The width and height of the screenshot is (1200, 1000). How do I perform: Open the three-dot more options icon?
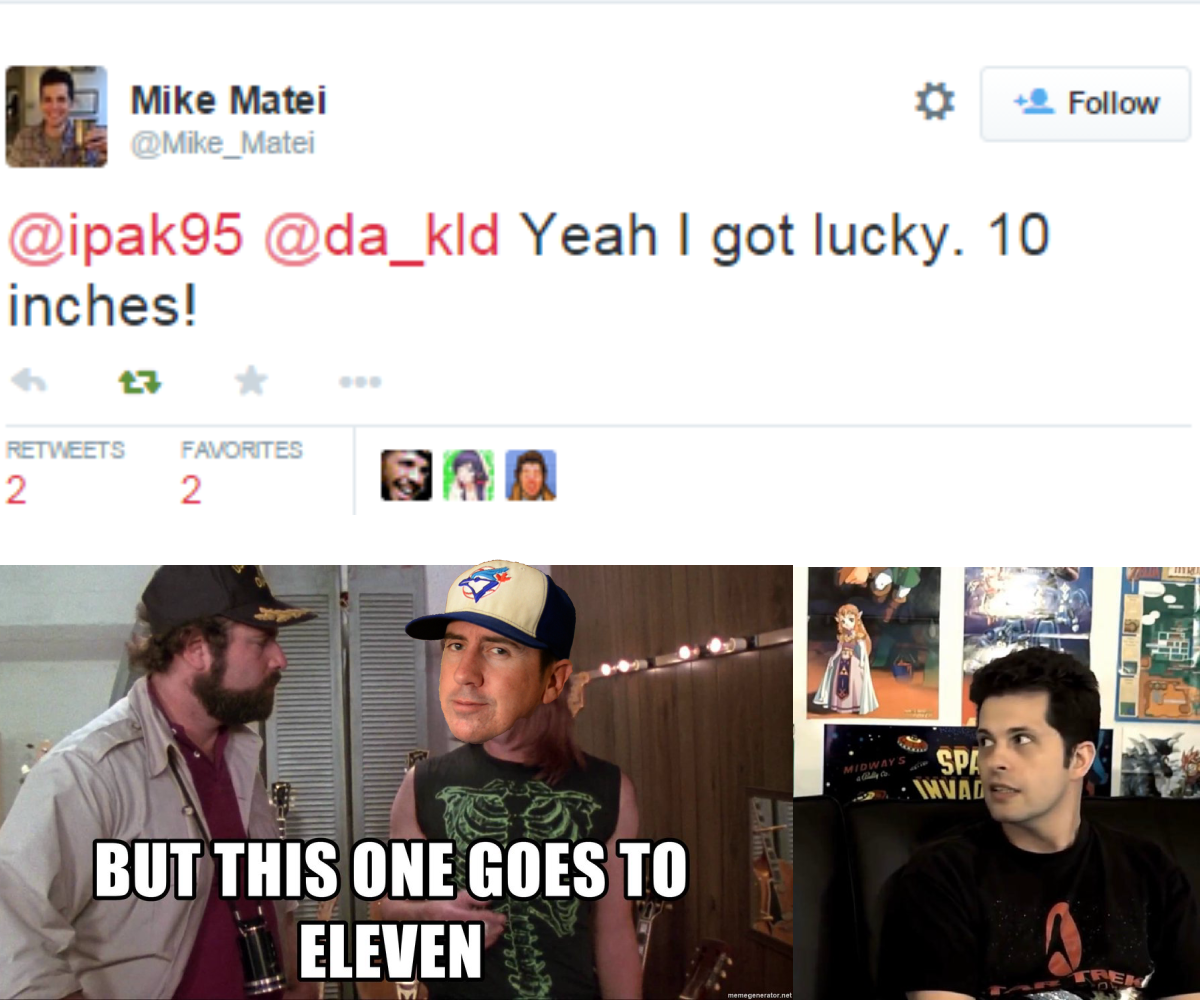tap(360, 381)
